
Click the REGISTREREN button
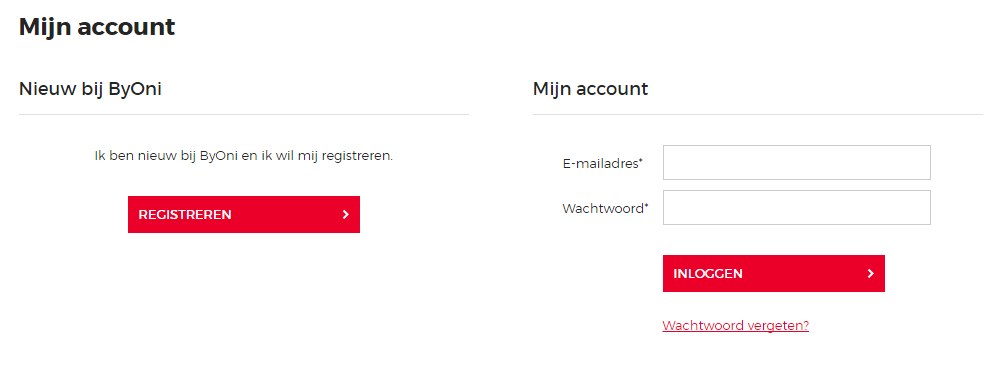point(244,214)
